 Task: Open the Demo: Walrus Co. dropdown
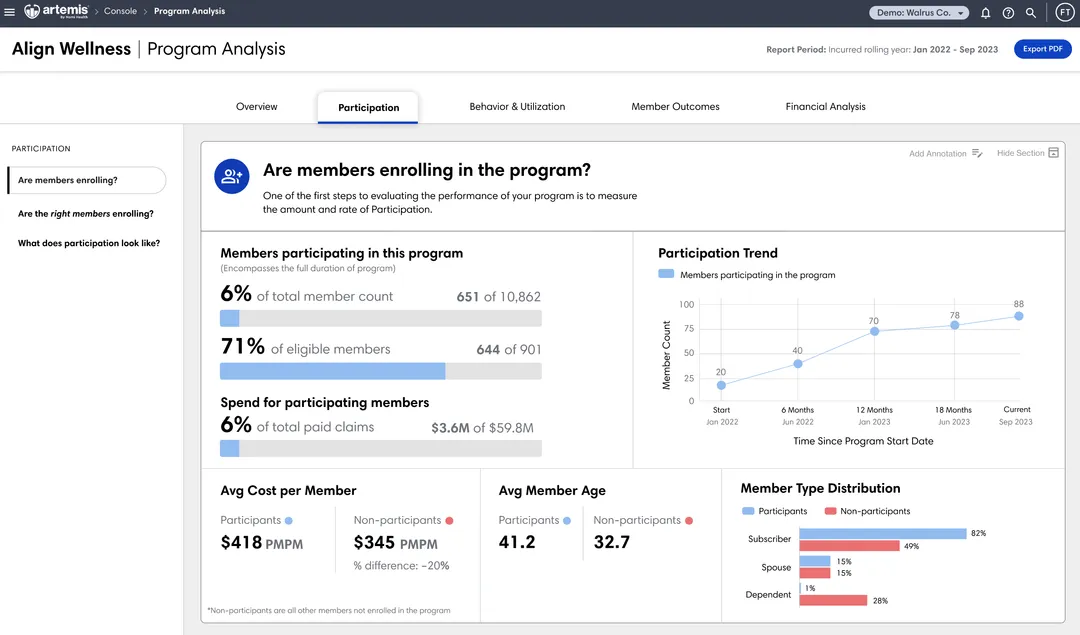(x=919, y=13)
